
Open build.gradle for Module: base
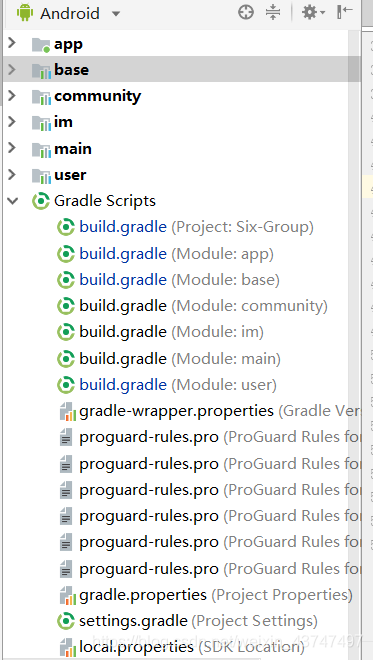click(179, 280)
